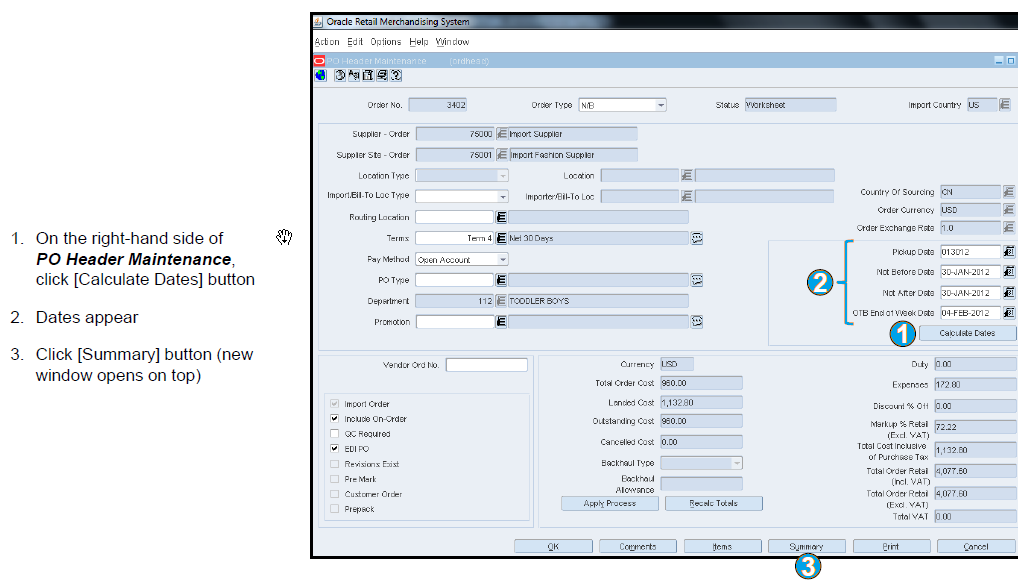Click the Calculate Dates button

pyautogui.click(x=966, y=333)
